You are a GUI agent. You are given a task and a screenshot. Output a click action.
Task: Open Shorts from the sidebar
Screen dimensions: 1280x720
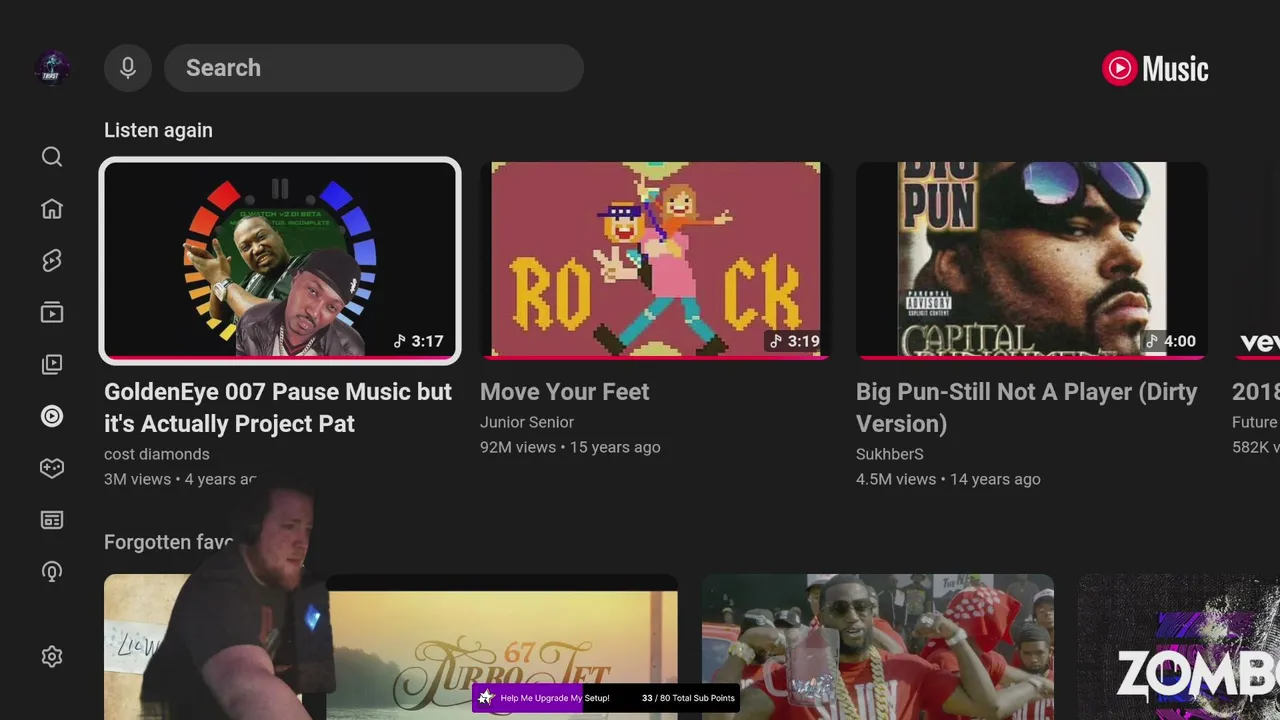[x=52, y=260]
